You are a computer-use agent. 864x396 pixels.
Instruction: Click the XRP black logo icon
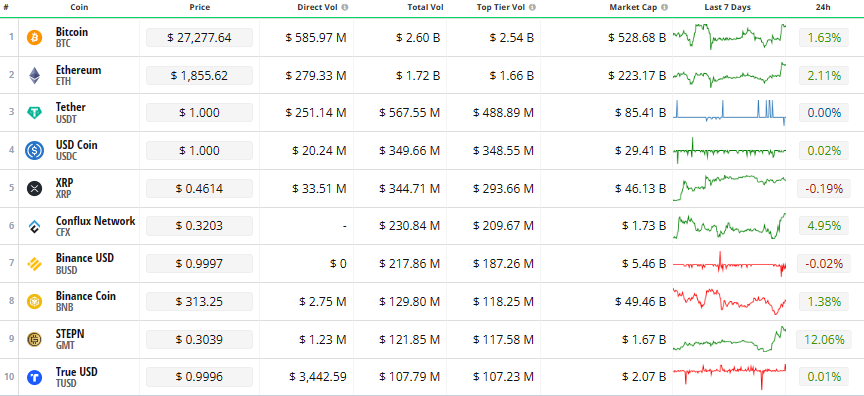(35, 188)
